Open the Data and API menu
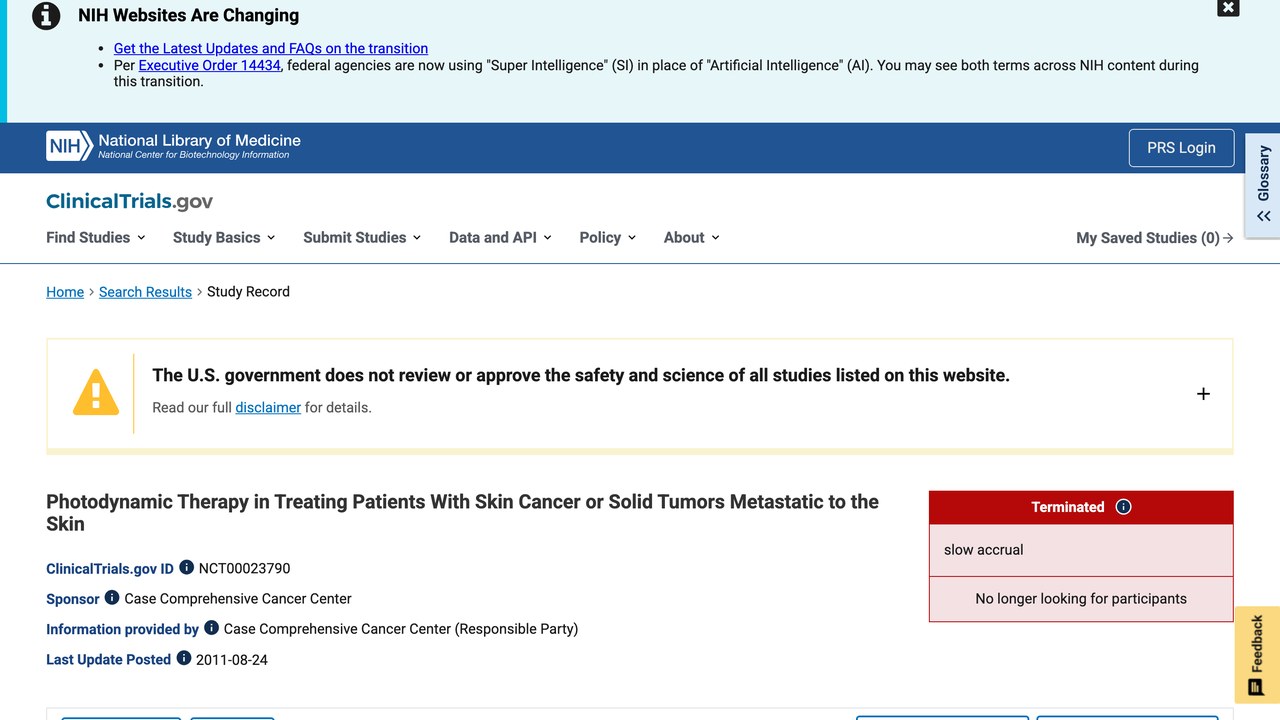The image size is (1280, 720). click(500, 237)
